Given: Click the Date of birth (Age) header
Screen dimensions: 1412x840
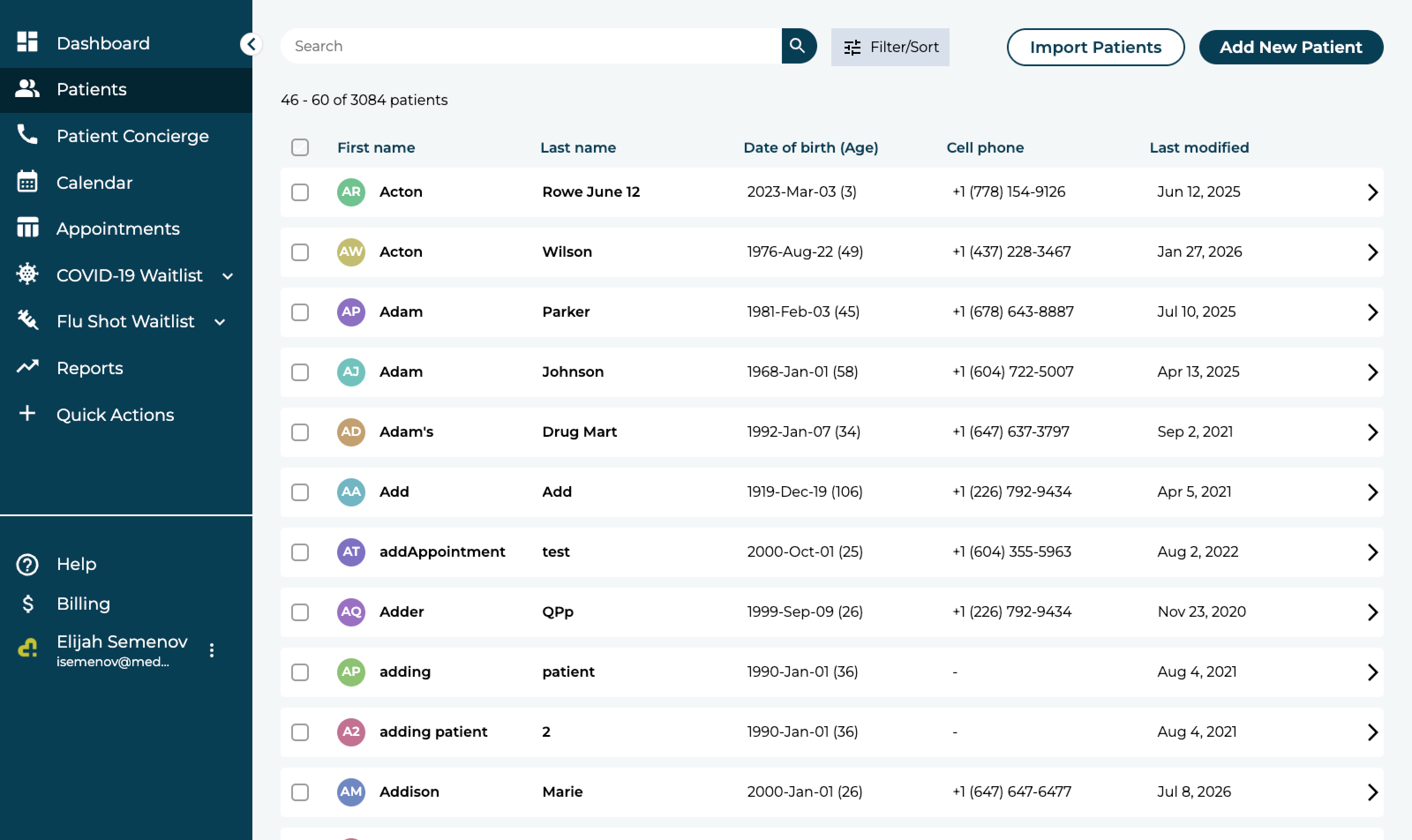Looking at the screenshot, I should [x=811, y=147].
